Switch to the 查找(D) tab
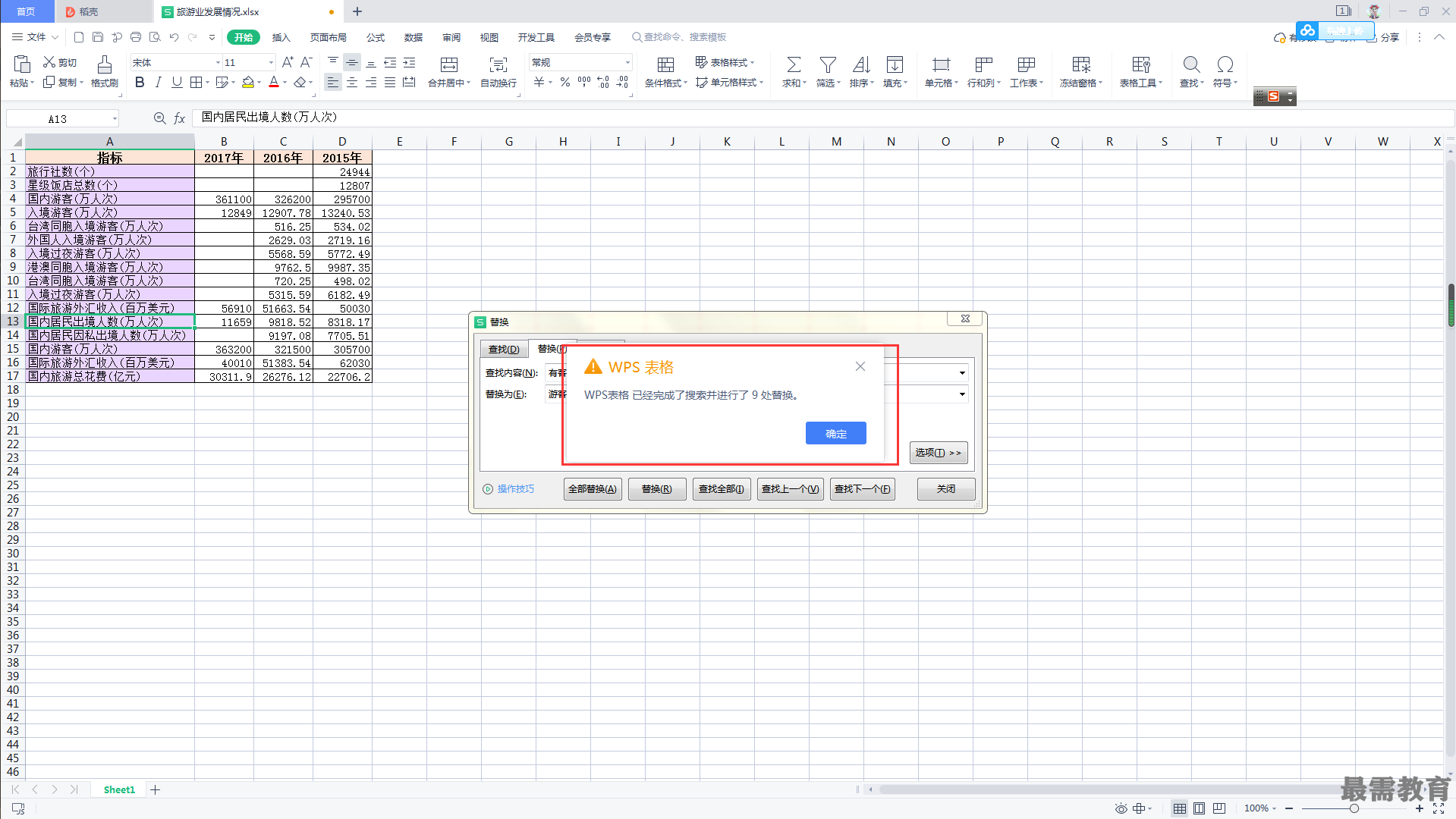The image size is (1456, 819). click(504, 350)
